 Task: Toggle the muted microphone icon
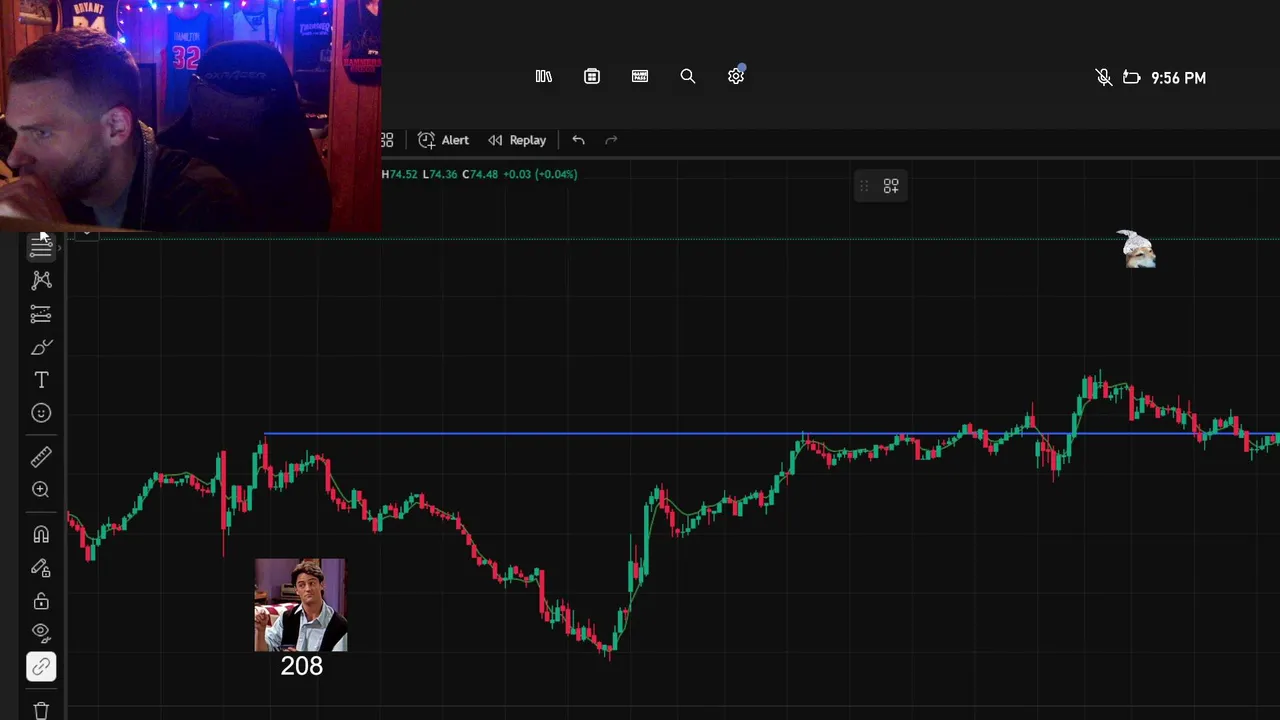tap(1104, 77)
